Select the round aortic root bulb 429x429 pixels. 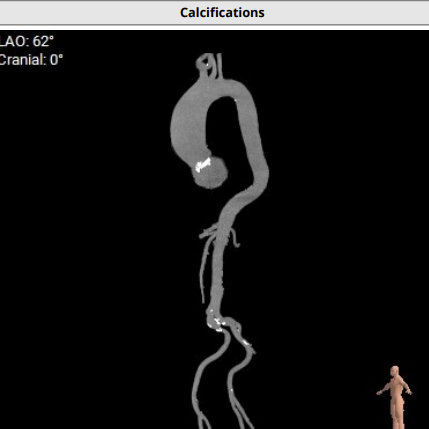tap(210, 173)
